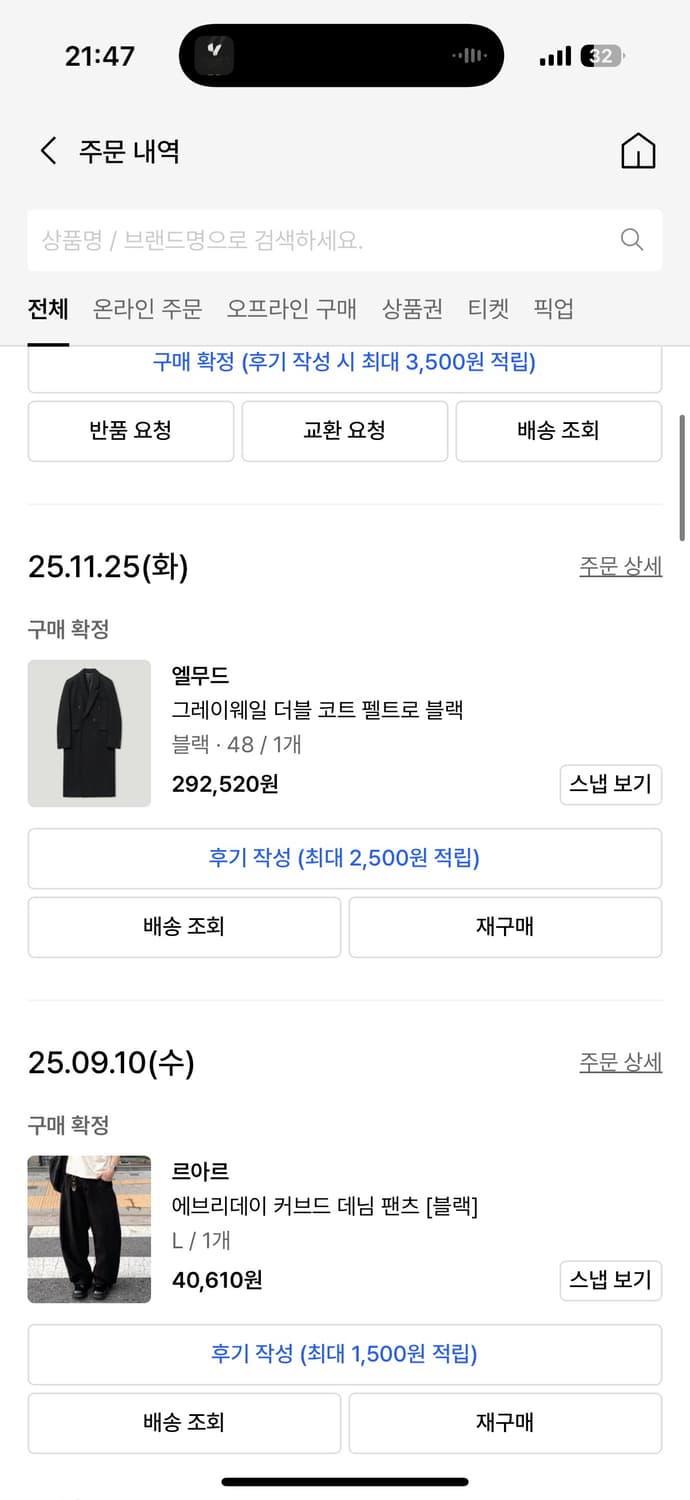Viewport: 690px width, 1500px height.
Task: Tap the search magnifier icon
Action: pos(631,239)
